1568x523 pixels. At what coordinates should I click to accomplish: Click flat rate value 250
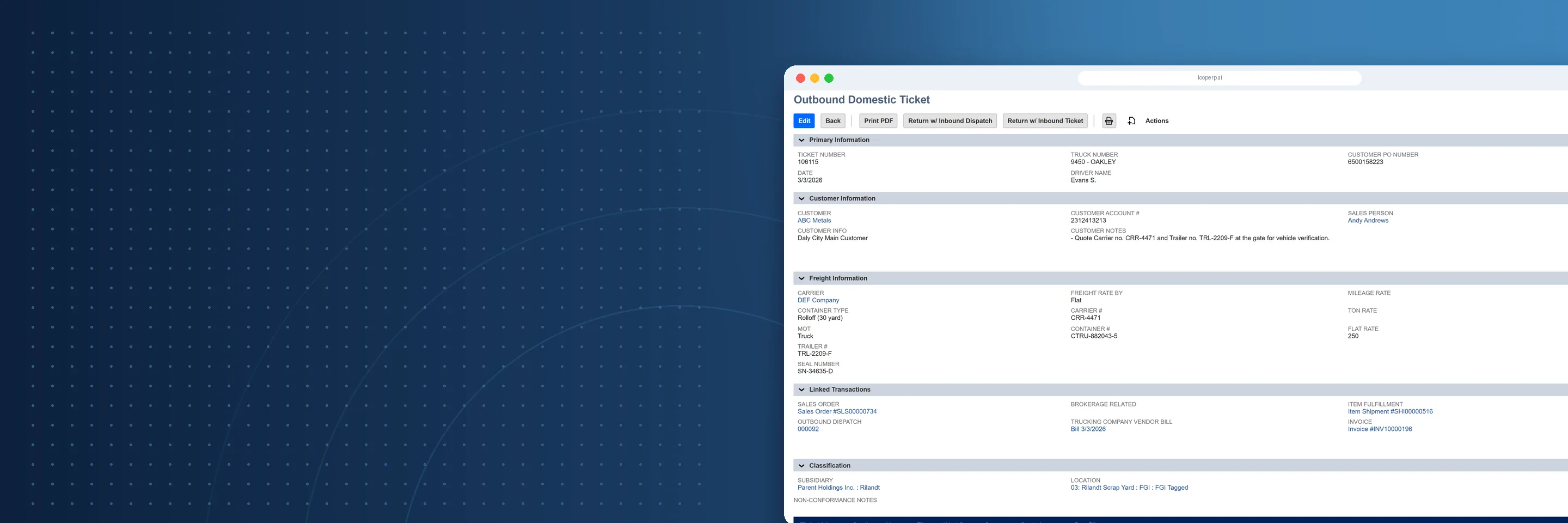coord(1352,336)
